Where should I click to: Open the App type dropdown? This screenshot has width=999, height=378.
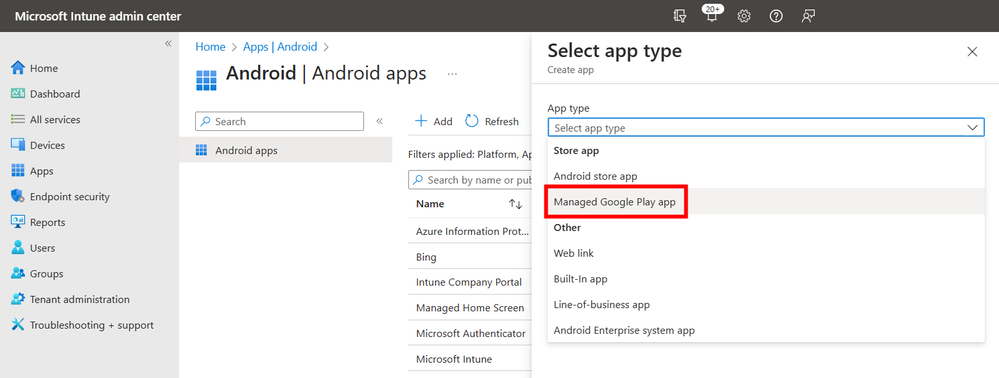pyautogui.click(x=766, y=127)
